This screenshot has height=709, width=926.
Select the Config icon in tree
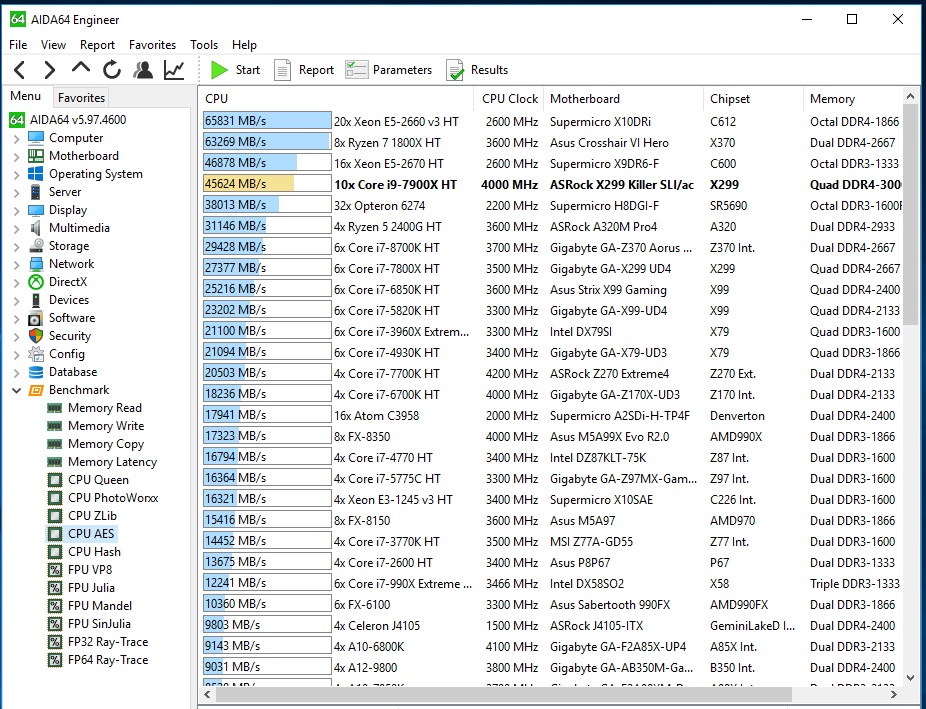[x=36, y=354]
